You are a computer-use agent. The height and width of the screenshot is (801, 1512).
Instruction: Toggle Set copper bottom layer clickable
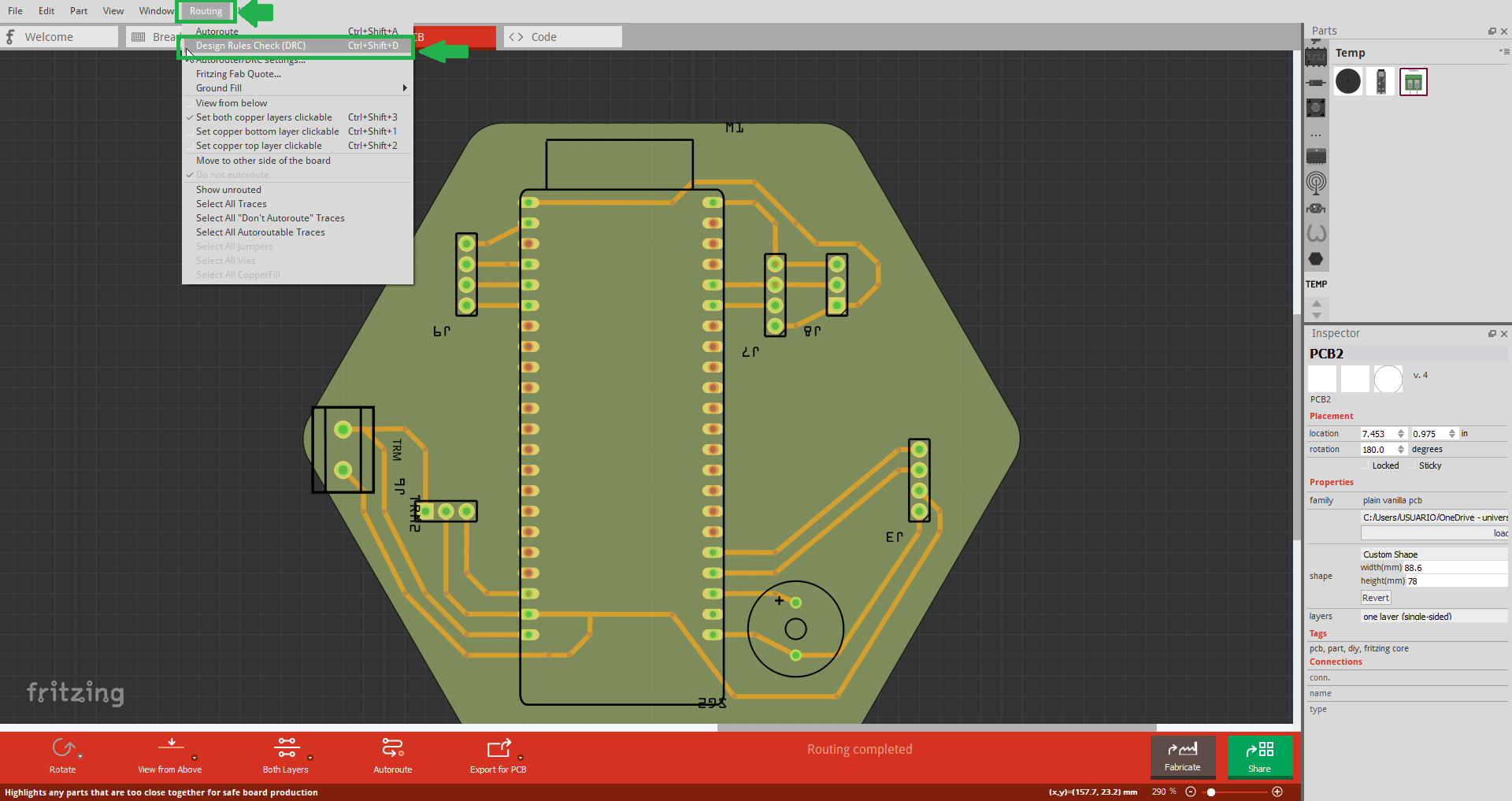click(267, 132)
